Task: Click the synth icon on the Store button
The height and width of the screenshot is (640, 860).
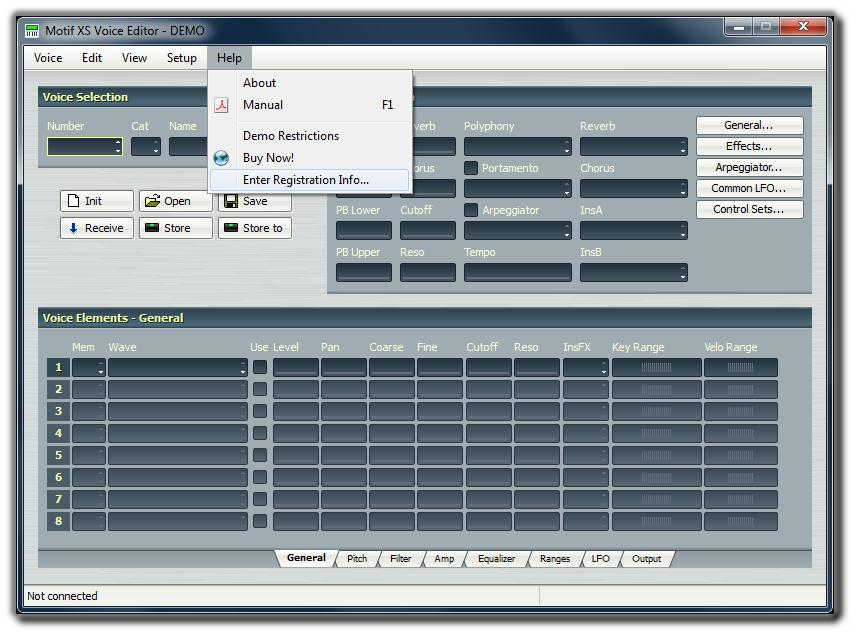Action: (152, 228)
